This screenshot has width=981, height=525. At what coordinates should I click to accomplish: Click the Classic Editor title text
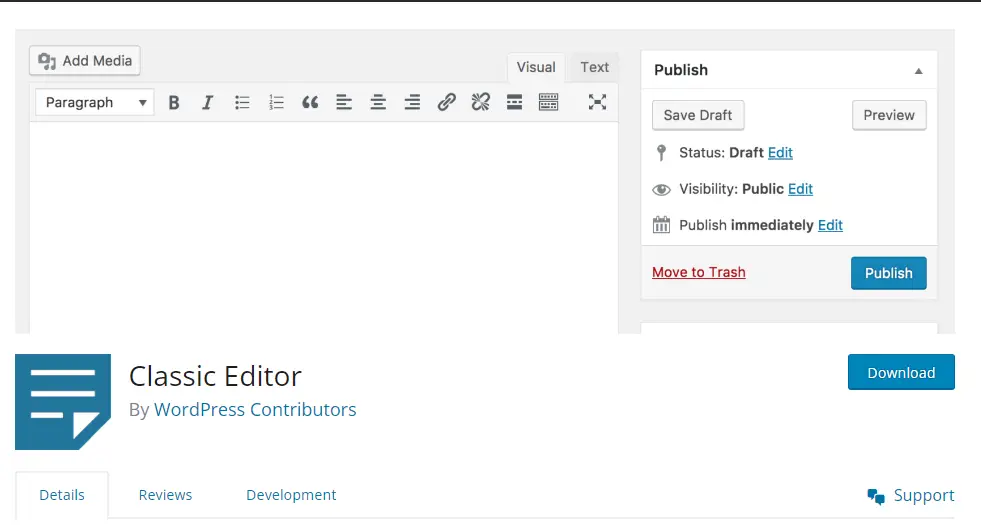tap(215, 376)
